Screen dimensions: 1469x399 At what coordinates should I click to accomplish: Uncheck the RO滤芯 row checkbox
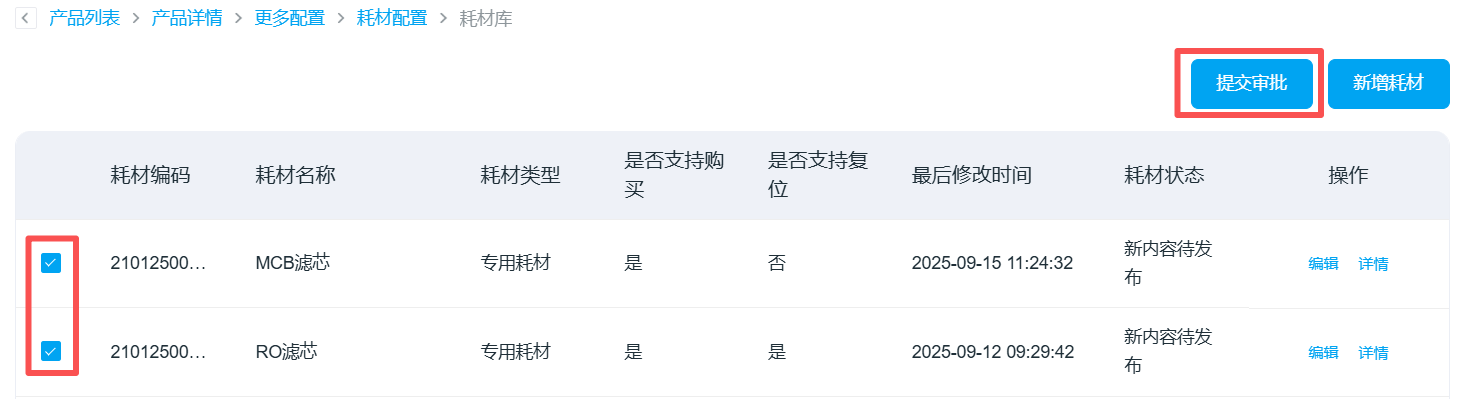(51, 351)
